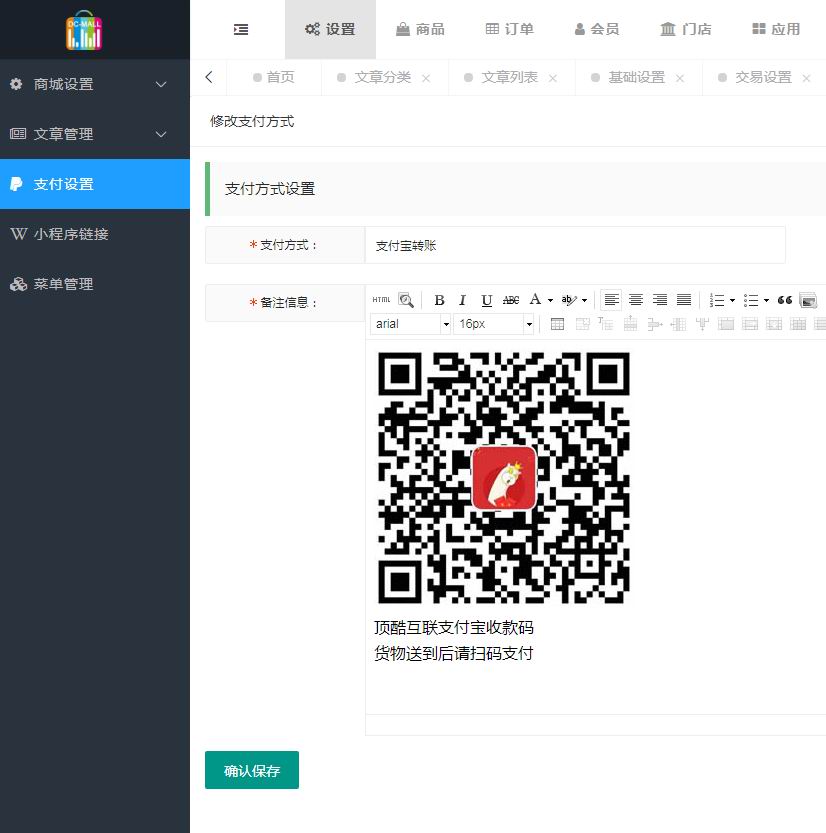Image resolution: width=826 pixels, height=833 pixels.
Task: Close the 交易设置 tab
Action: 806,78
